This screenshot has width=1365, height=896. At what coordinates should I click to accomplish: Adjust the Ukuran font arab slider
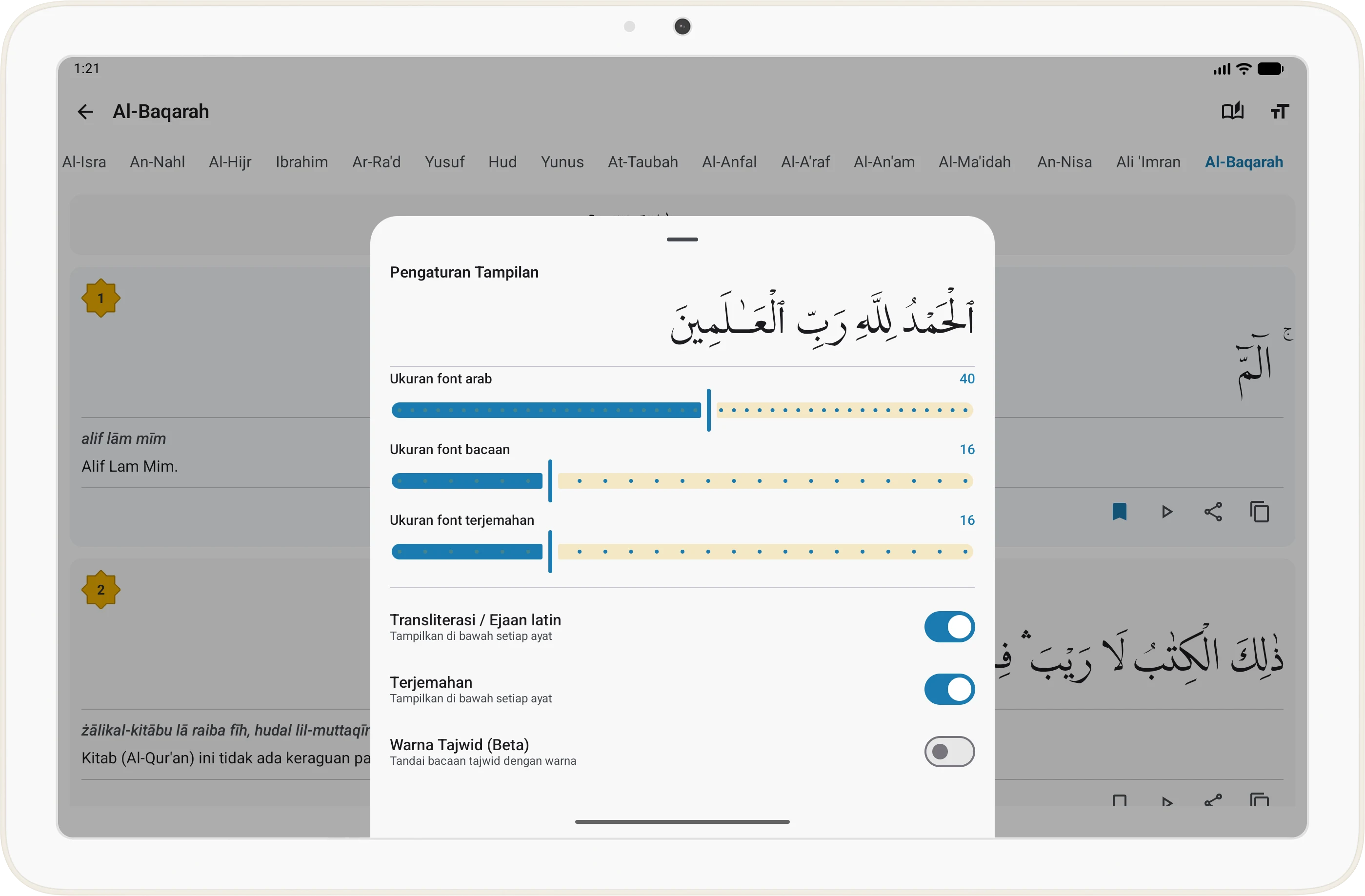pyautogui.click(x=682, y=411)
